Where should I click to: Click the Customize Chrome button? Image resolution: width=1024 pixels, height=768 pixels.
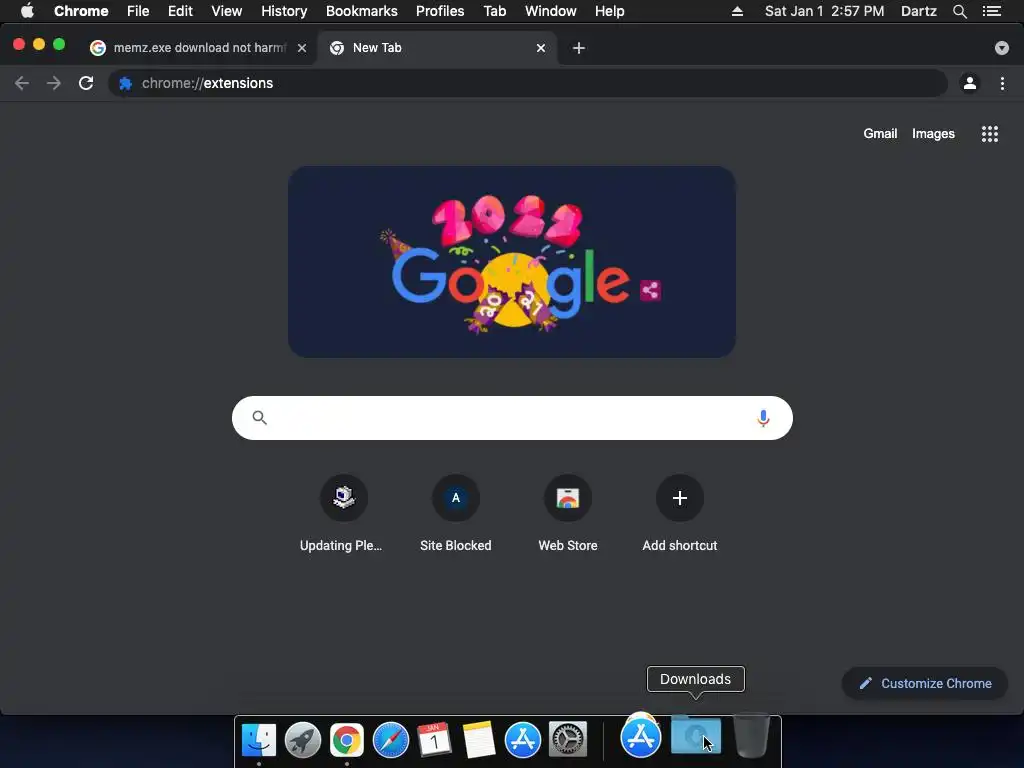coord(925,683)
